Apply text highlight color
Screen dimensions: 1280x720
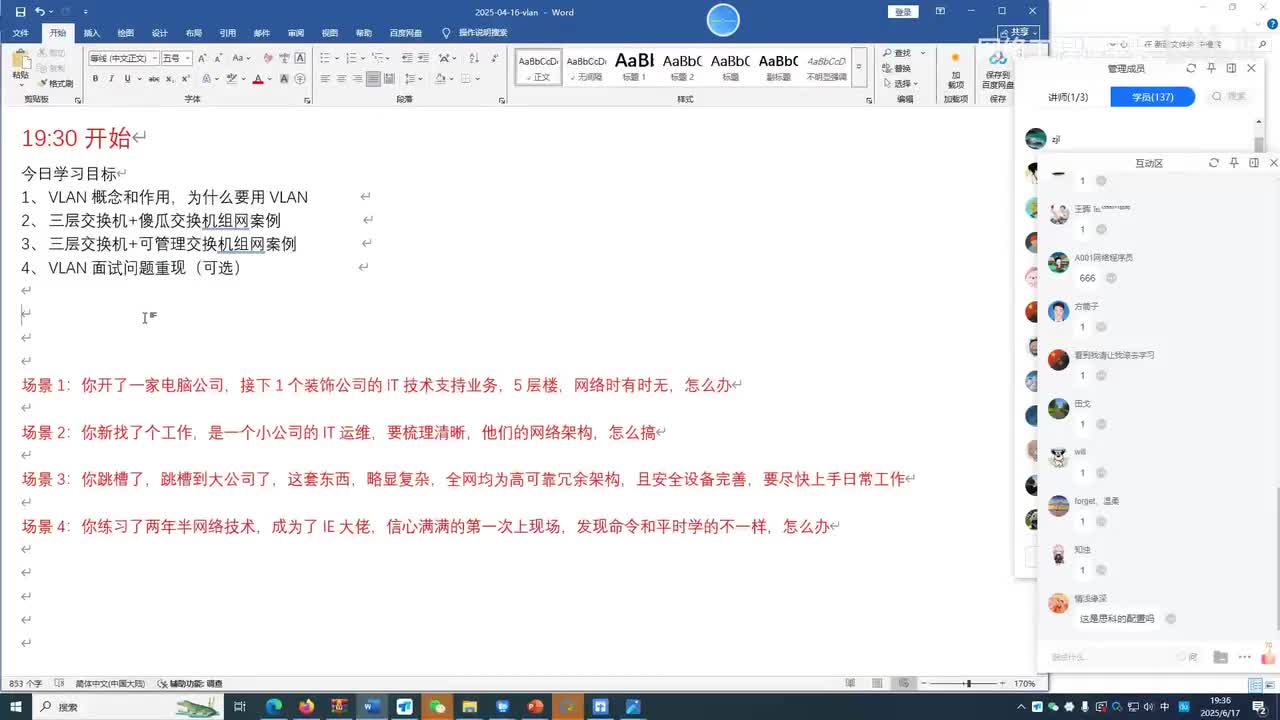(x=232, y=79)
